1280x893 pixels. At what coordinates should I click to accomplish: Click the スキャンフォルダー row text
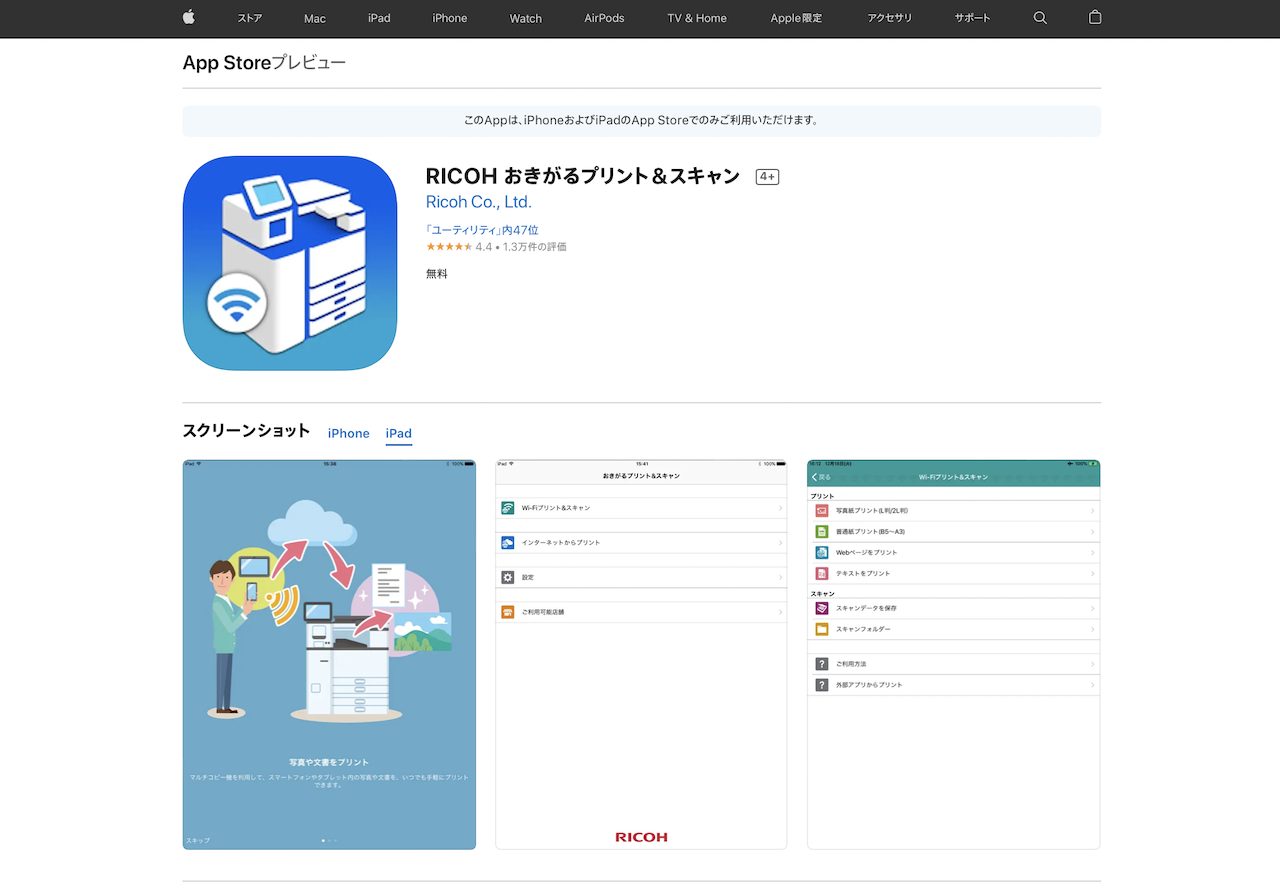(863, 629)
